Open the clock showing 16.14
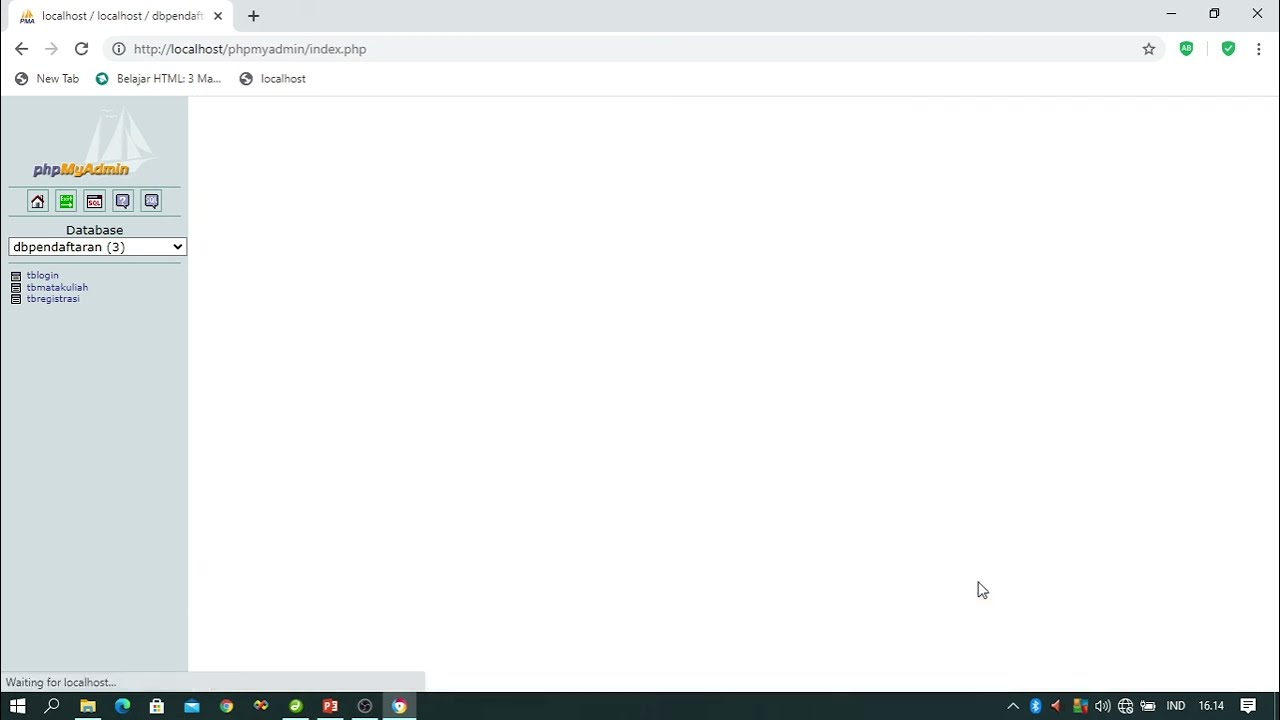Screen dimensions: 1280x720 tap(1211, 706)
